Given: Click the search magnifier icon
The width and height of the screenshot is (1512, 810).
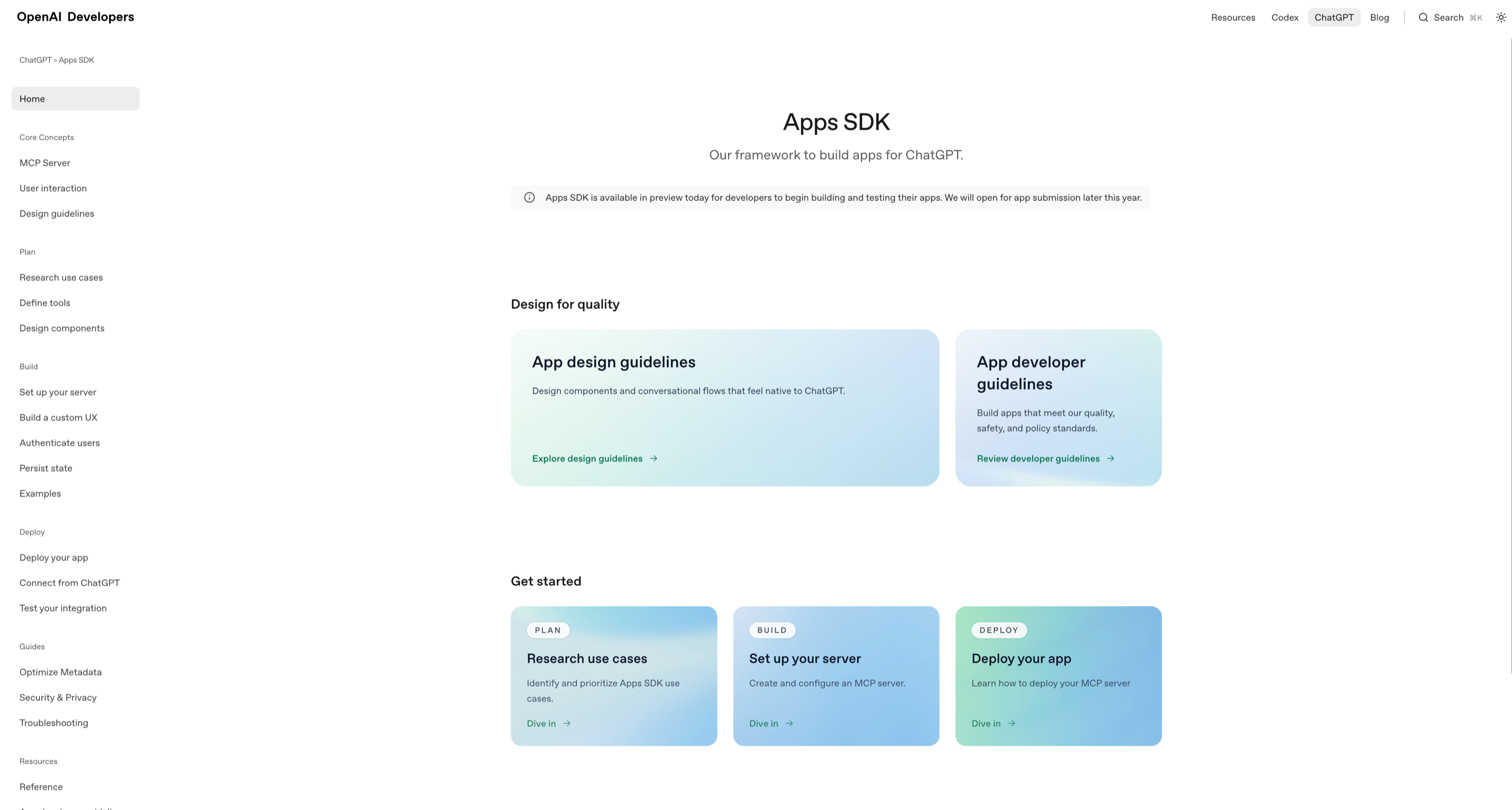Looking at the screenshot, I should click(x=1423, y=18).
